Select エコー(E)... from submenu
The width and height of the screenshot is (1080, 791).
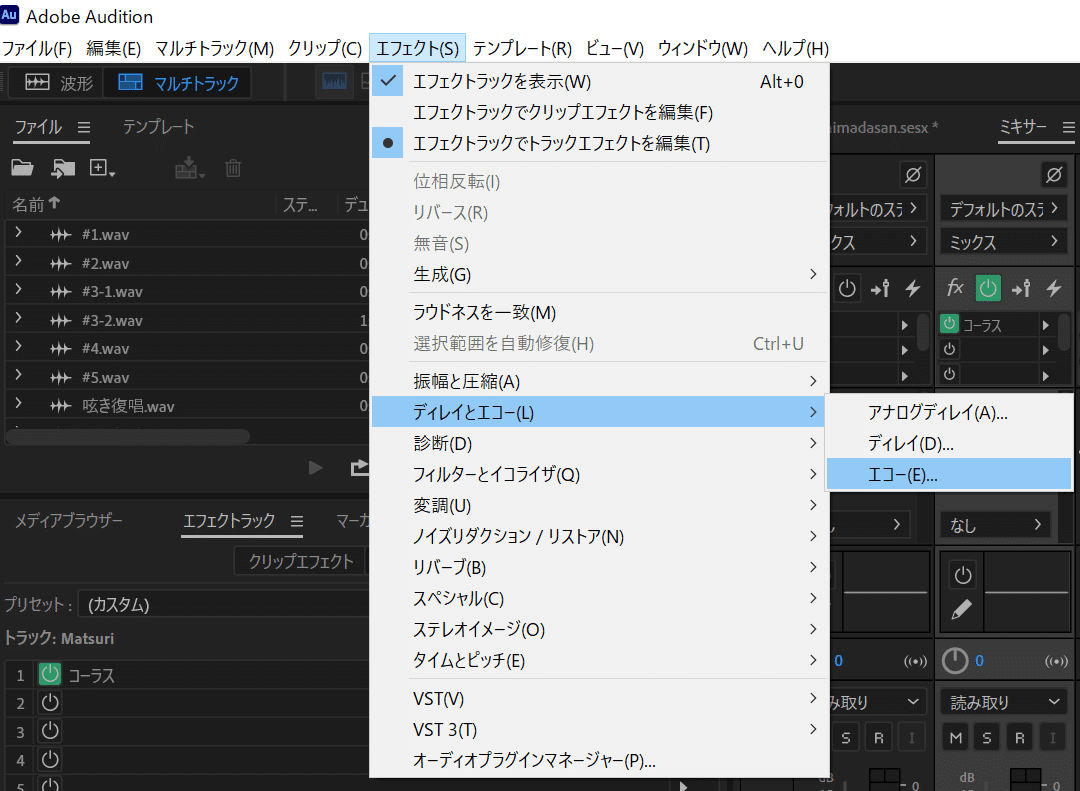pos(949,475)
